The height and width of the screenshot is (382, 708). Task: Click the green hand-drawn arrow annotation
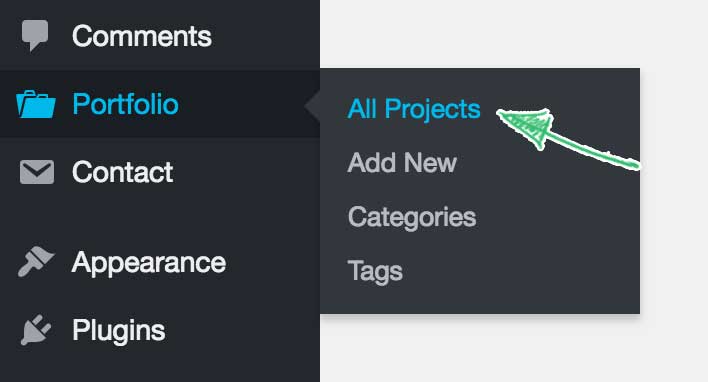tap(568, 139)
